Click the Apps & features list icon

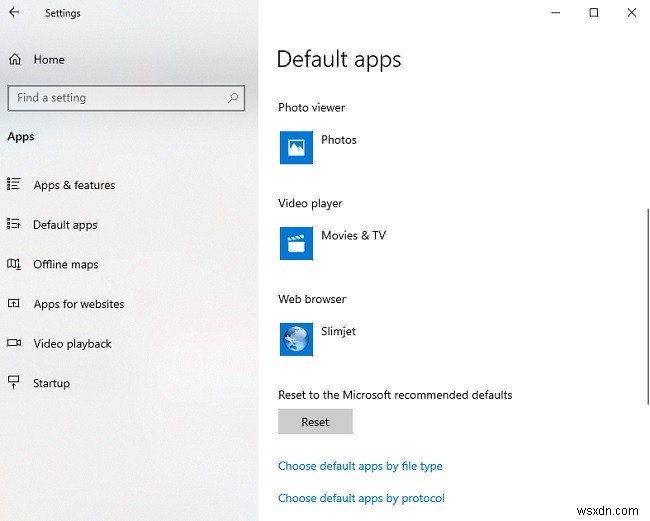pyautogui.click(x=14, y=184)
